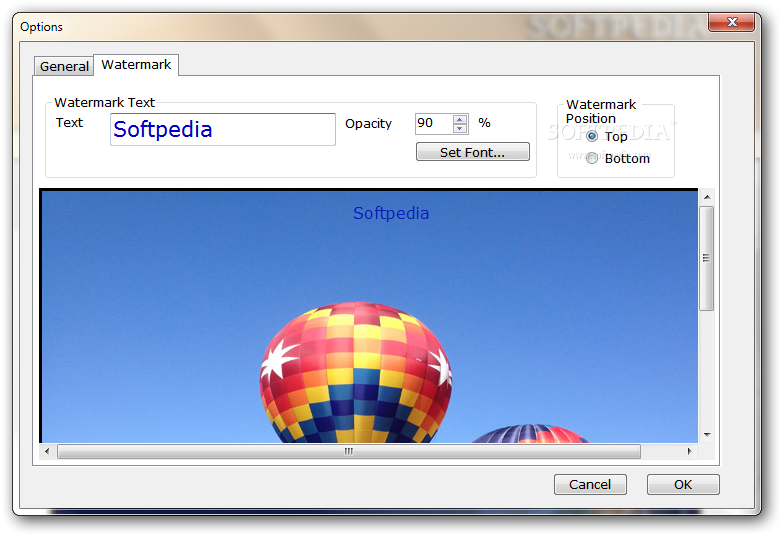Click the horizontal scrollbar left arrow
Viewport: 782px width, 536px height.
tap(47, 451)
